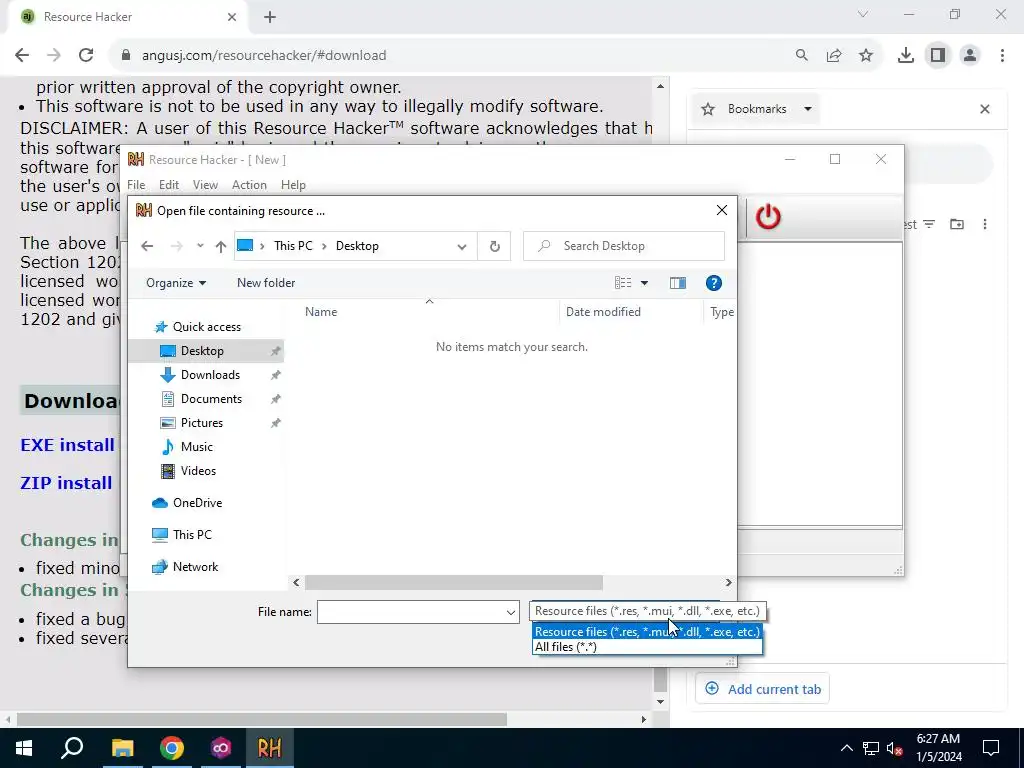Toggle the preview pane icon
The width and height of the screenshot is (1024, 768).
click(678, 283)
